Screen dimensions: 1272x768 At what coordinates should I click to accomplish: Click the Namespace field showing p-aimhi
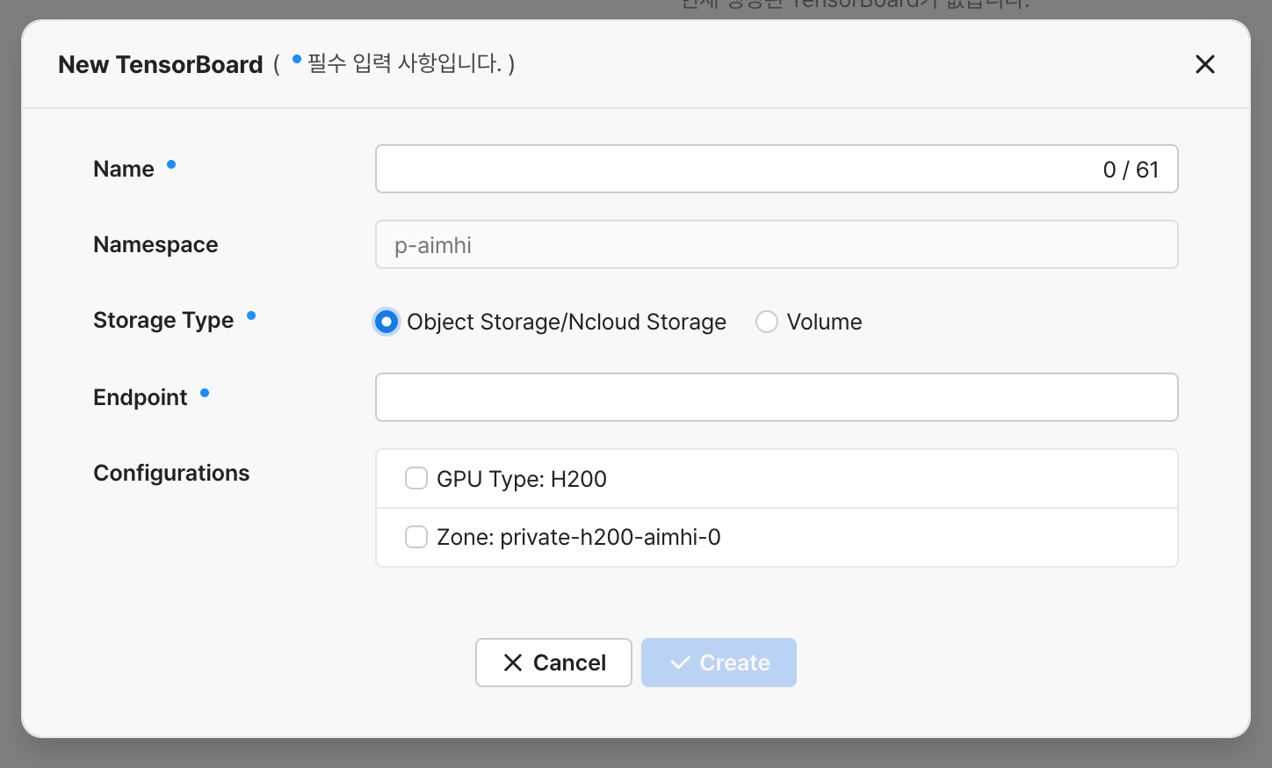pyautogui.click(x=776, y=245)
